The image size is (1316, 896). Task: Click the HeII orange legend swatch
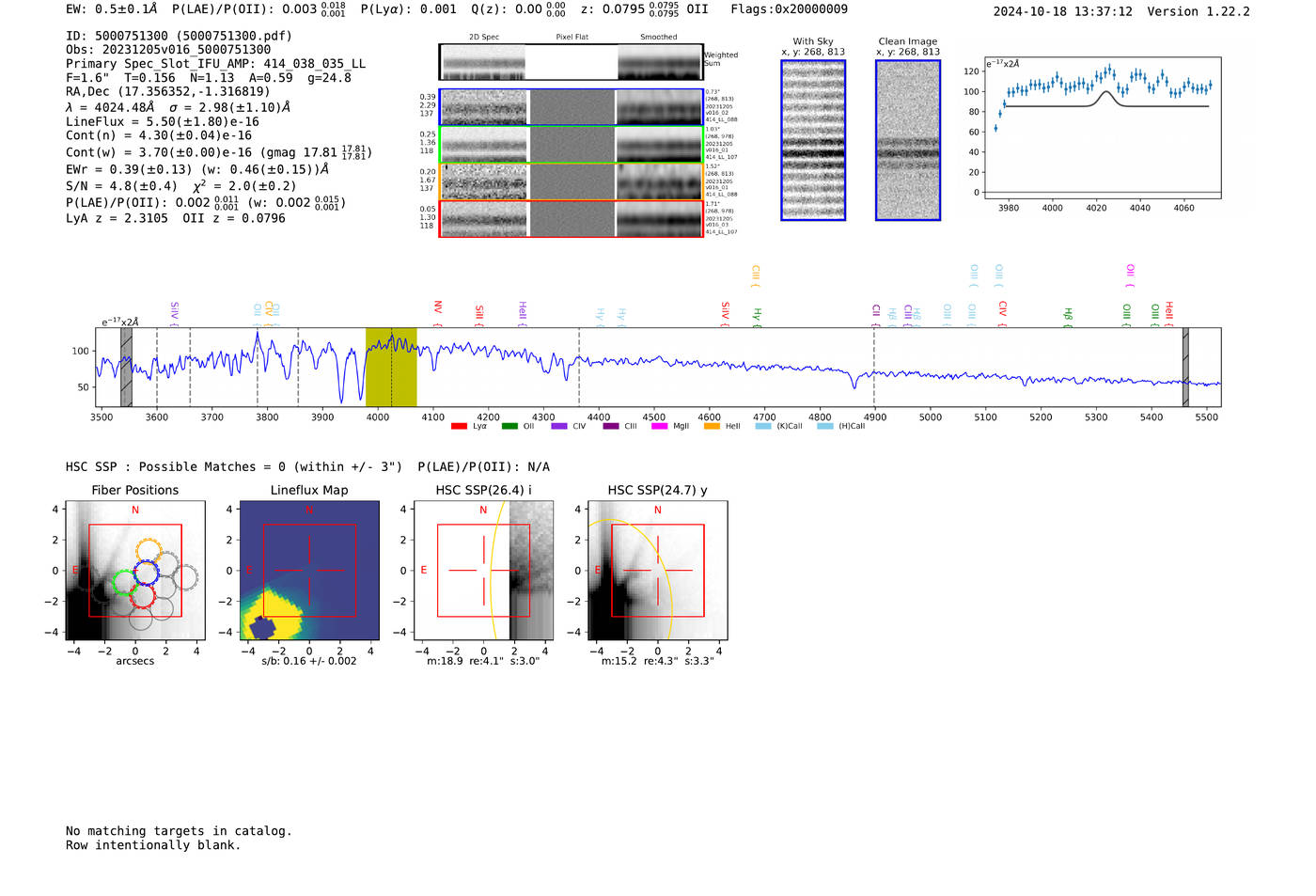pyautogui.click(x=712, y=426)
